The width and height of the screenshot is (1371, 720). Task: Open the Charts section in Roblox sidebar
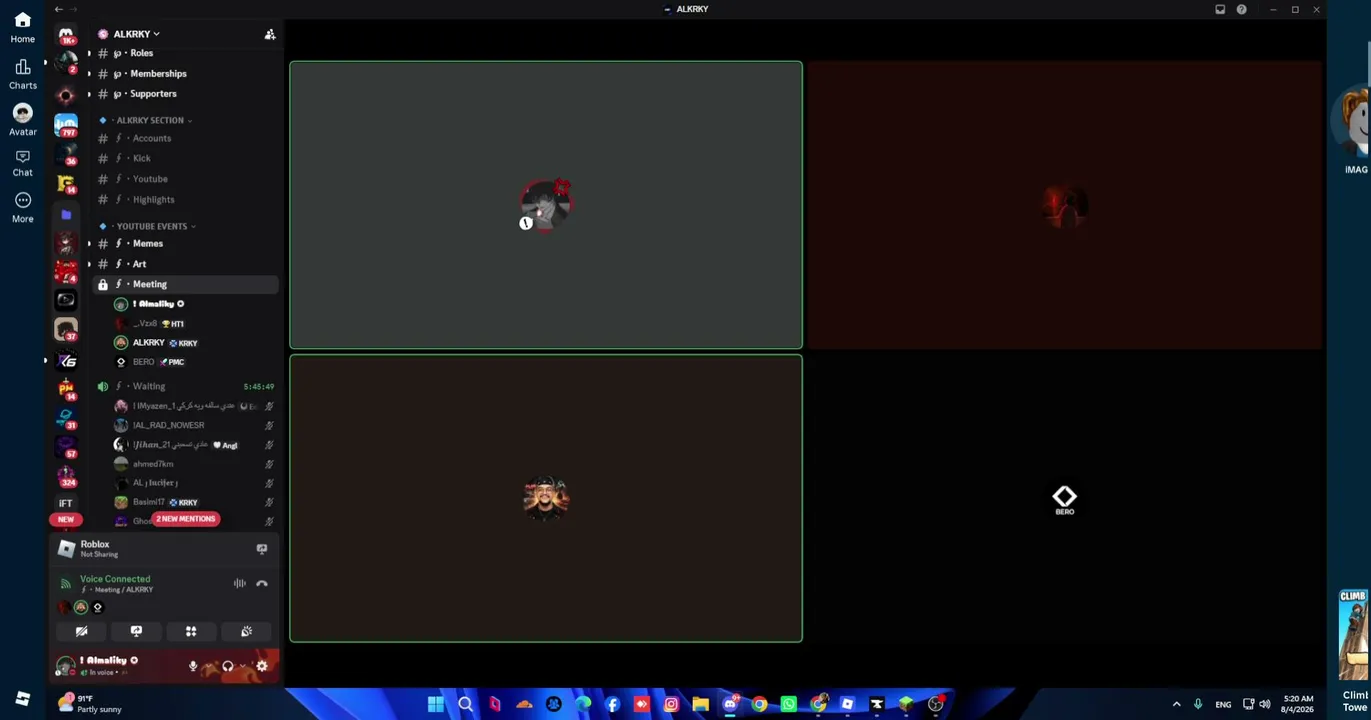22,74
